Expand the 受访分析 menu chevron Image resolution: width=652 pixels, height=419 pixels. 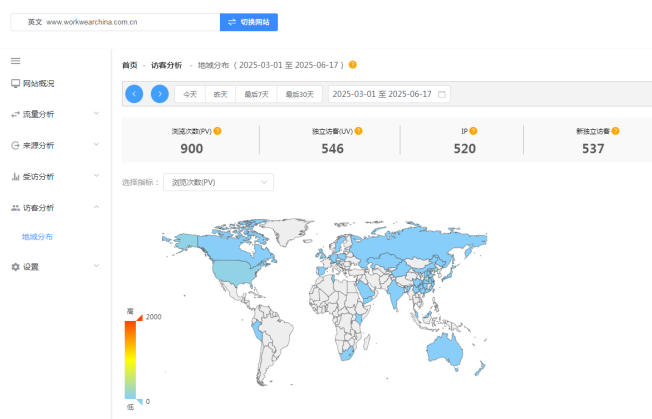tap(96, 175)
